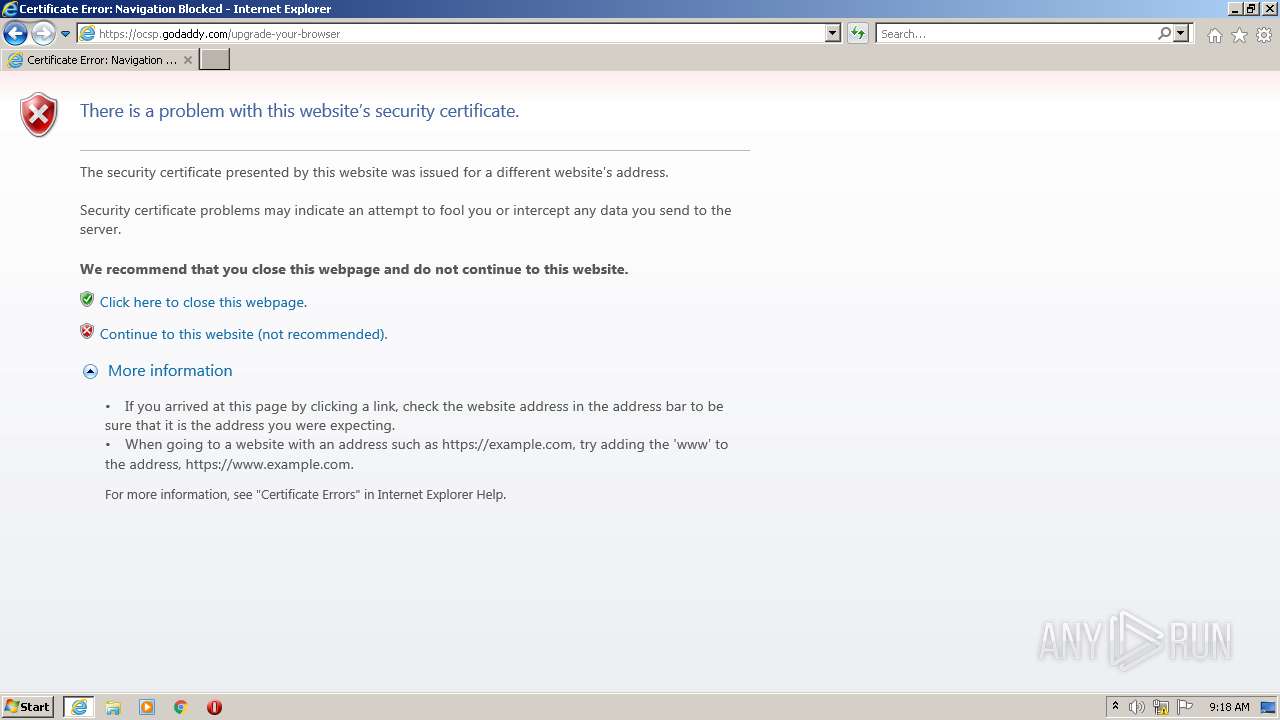Open Internet Explorer taskbar icon

(x=79, y=707)
